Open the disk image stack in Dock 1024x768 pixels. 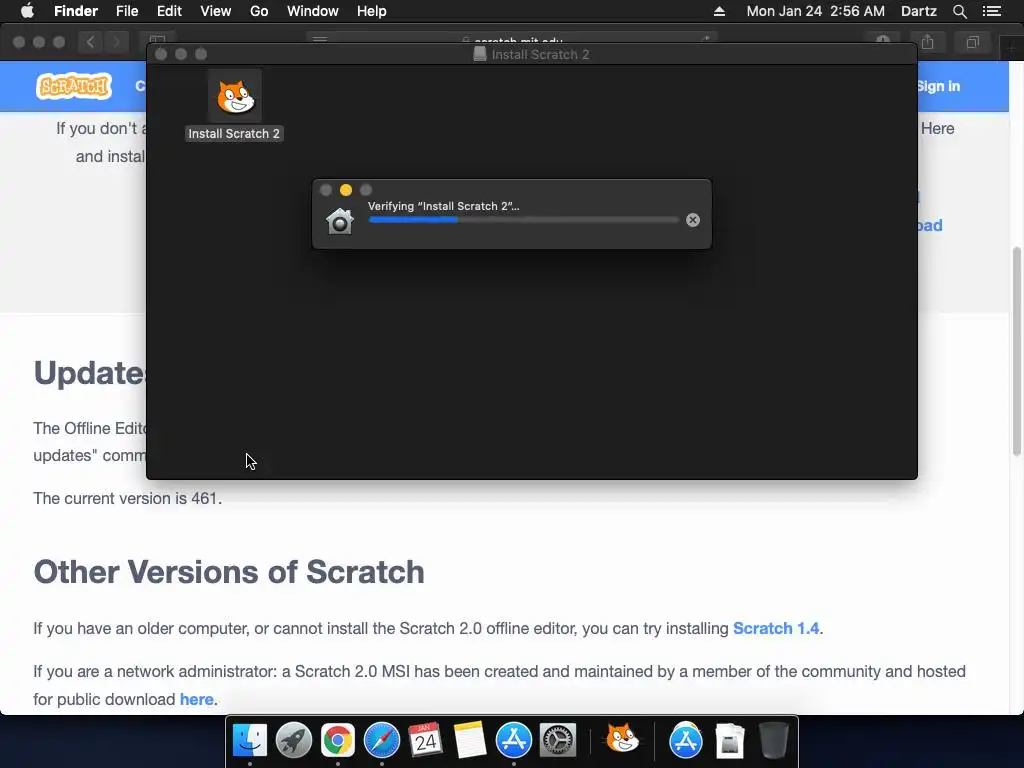point(729,741)
